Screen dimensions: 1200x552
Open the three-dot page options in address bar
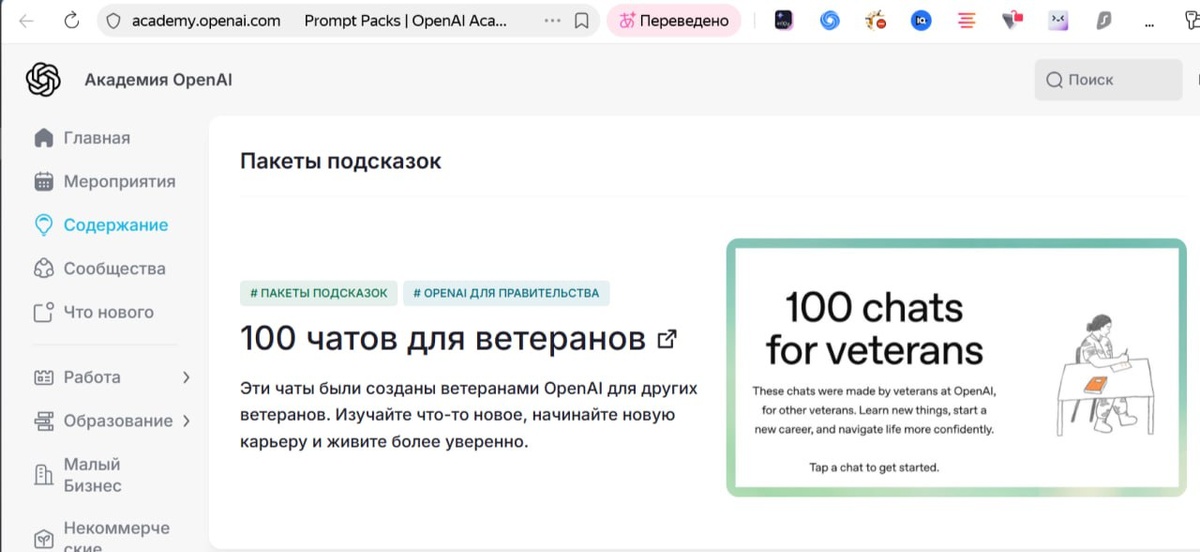point(552,21)
